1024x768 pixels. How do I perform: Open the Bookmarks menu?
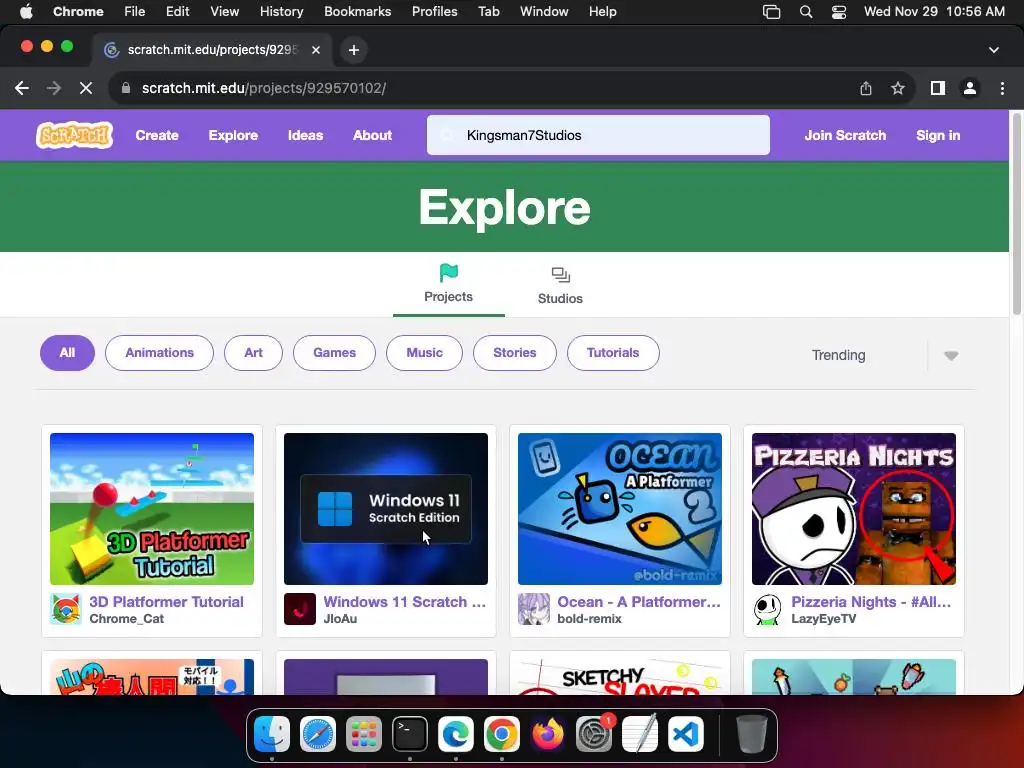coord(358,12)
